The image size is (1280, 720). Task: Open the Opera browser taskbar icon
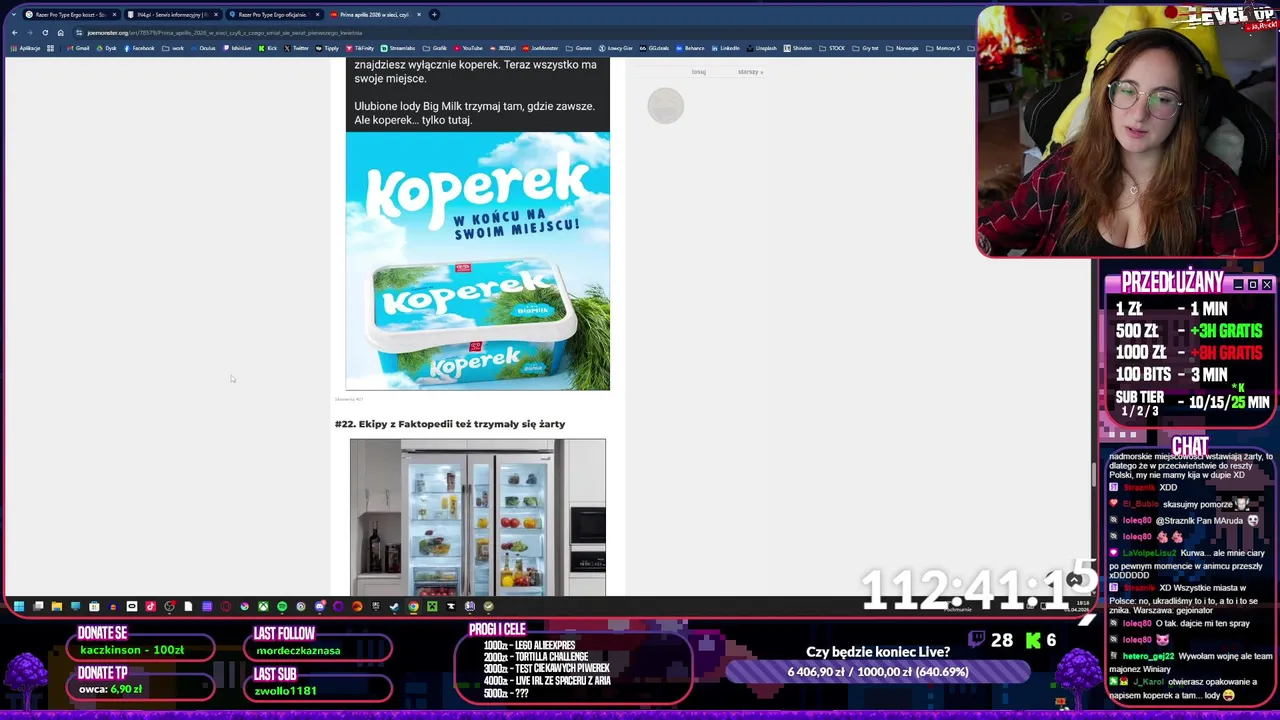point(226,606)
